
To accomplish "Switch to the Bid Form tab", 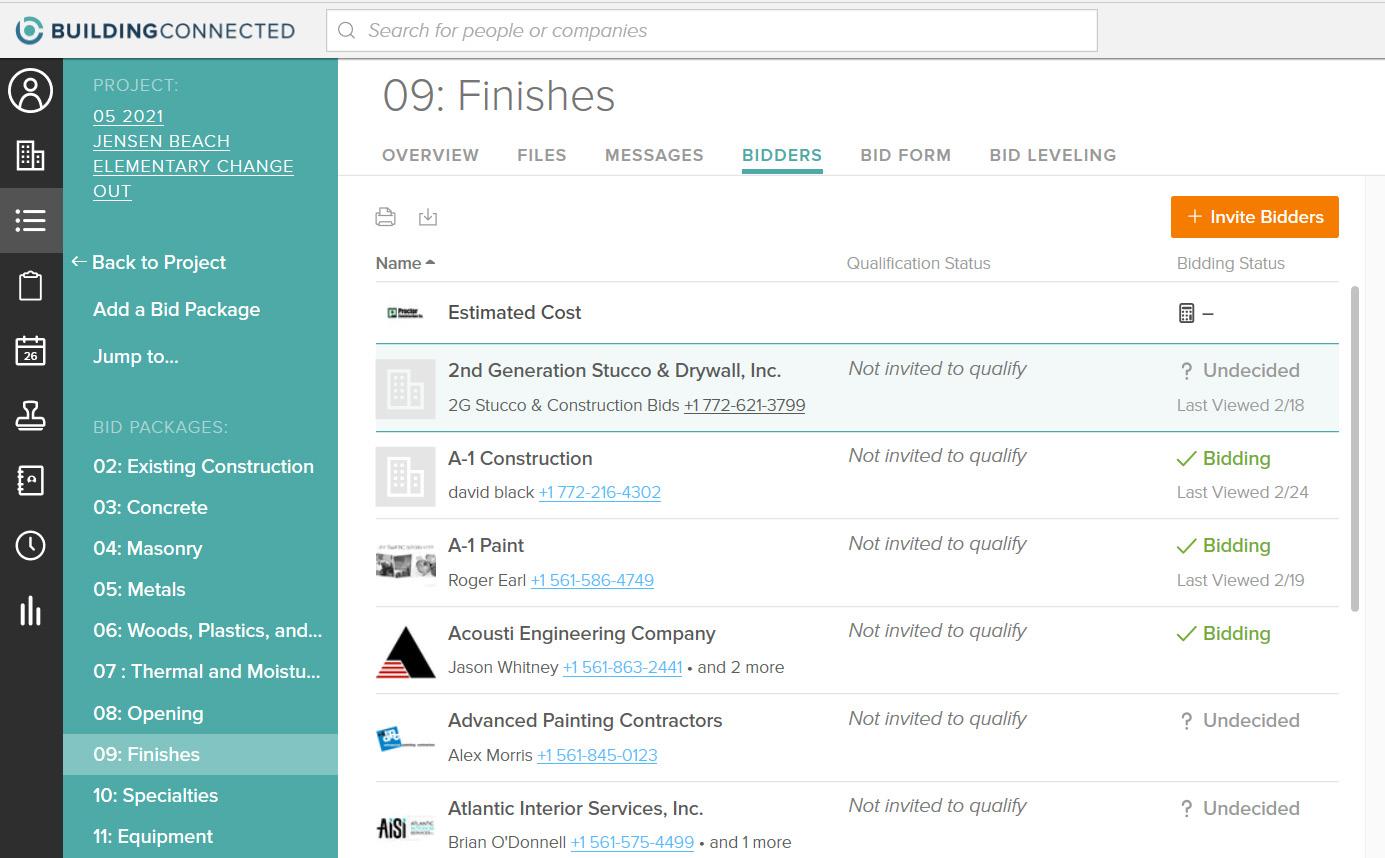I will coord(906,155).
